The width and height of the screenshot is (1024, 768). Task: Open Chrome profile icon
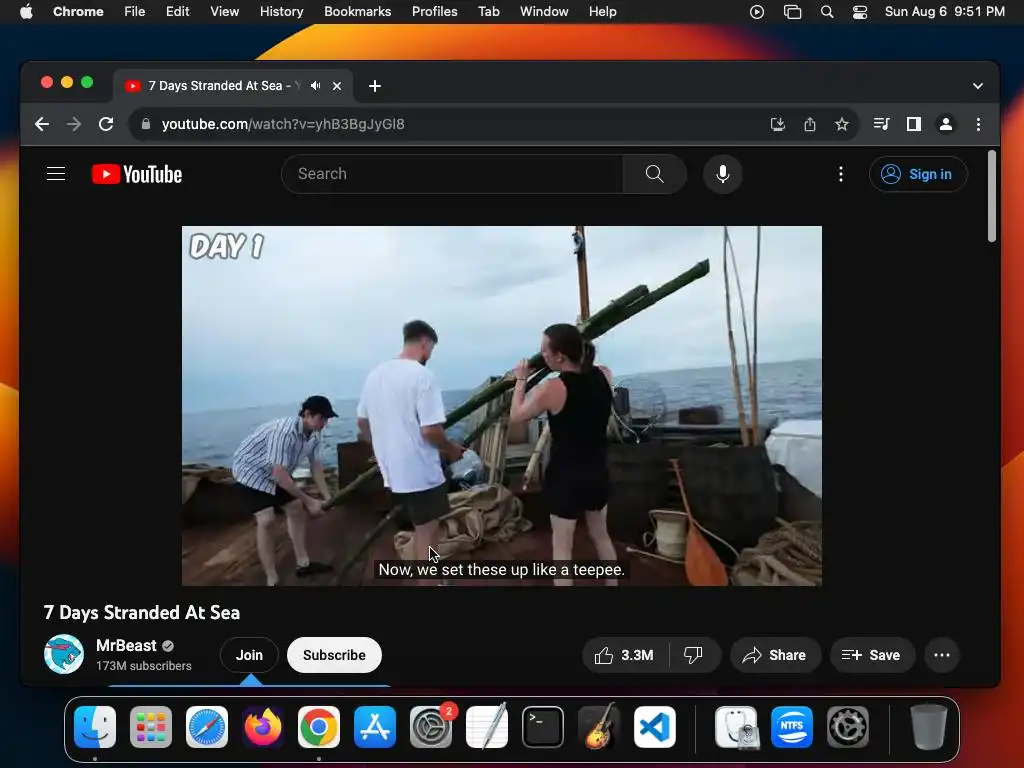pyautogui.click(x=946, y=124)
